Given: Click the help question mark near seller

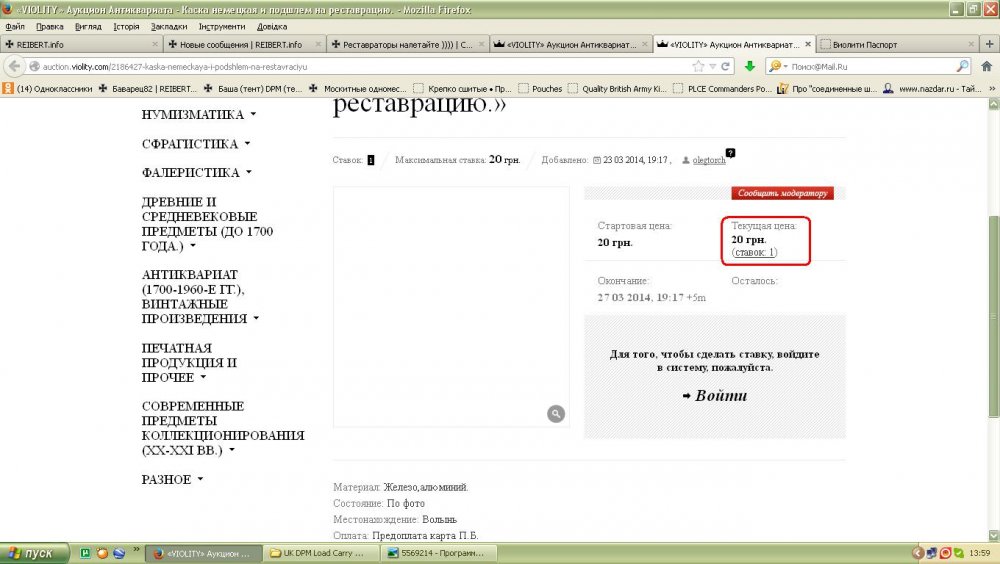Looking at the screenshot, I should click(730, 152).
